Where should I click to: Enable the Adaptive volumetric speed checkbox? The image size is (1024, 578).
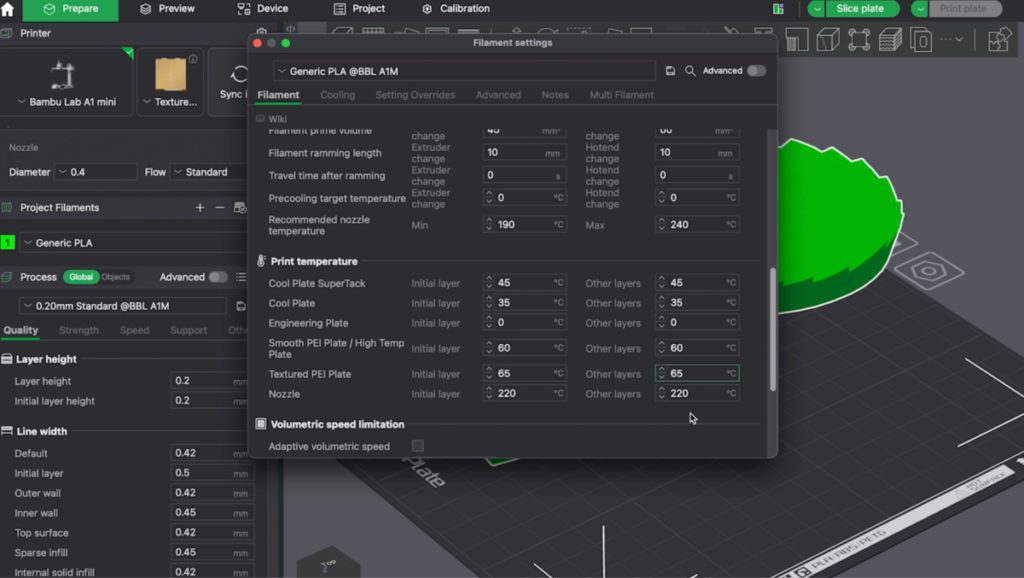(x=418, y=446)
